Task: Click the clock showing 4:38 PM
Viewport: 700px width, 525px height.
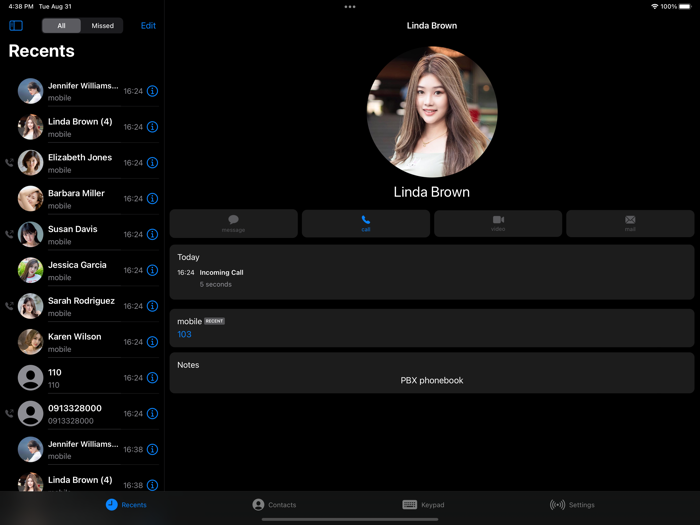Action: 21,6
